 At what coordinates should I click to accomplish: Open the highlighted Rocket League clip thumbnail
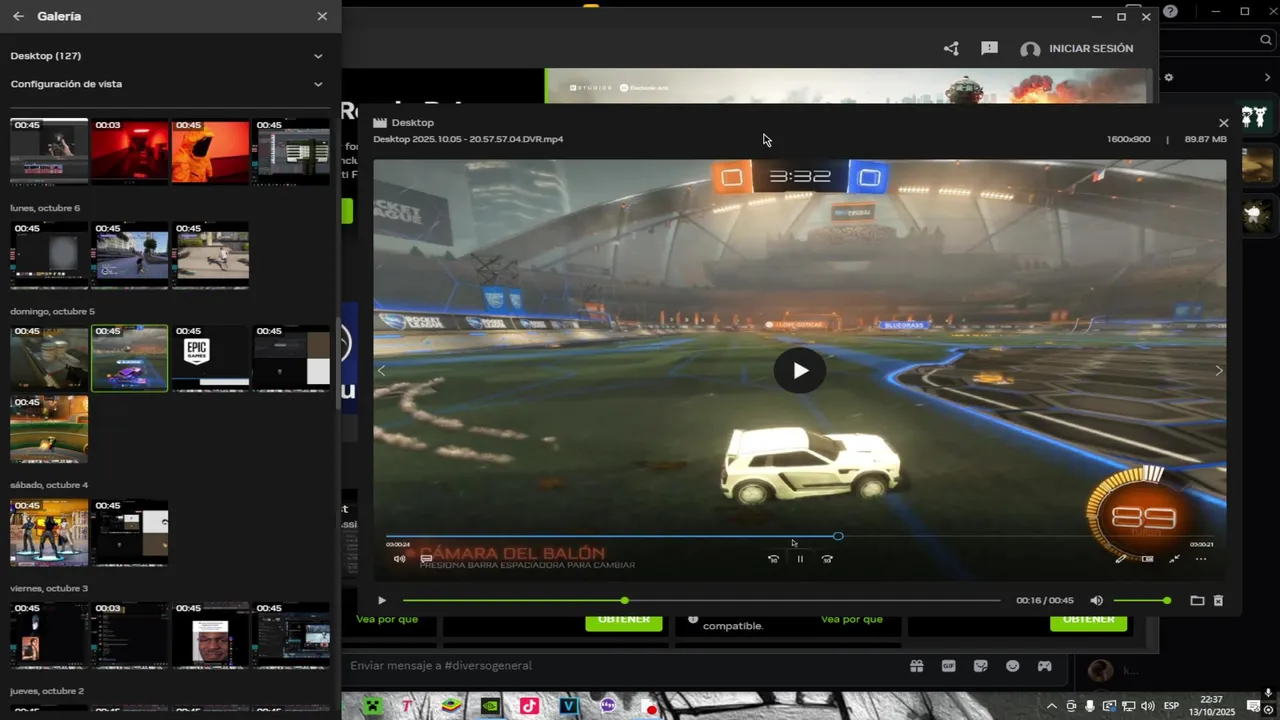coord(129,358)
